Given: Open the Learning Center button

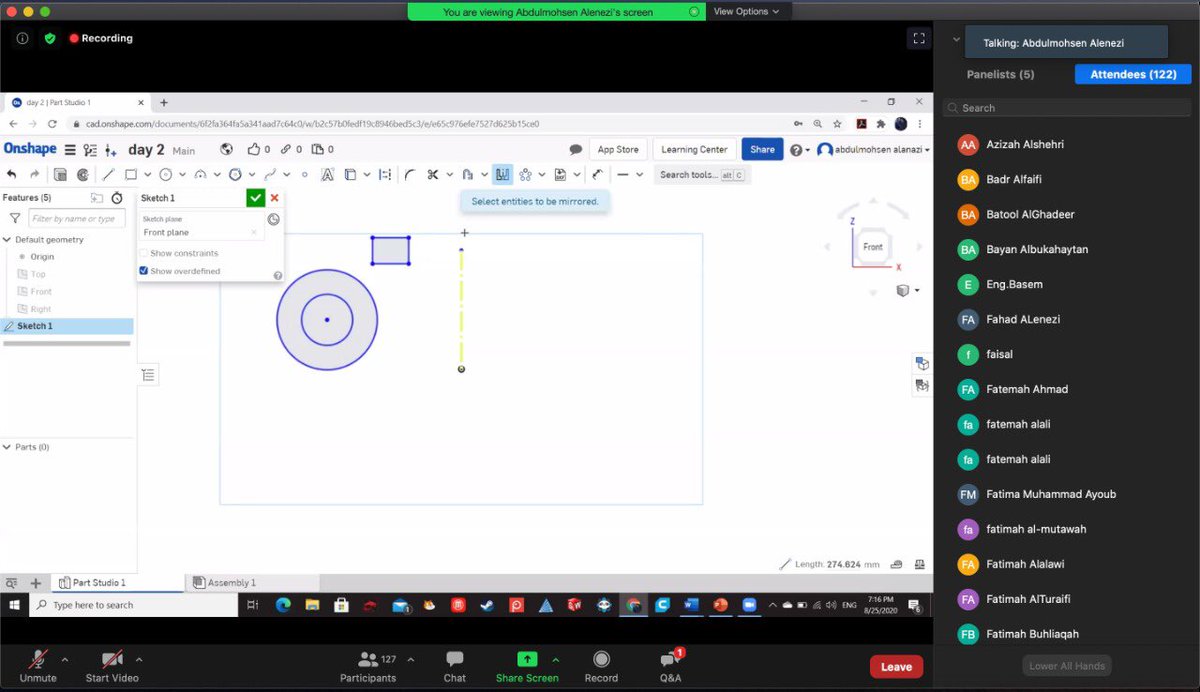Looking at the screenshot, I should tap(694, 149).
